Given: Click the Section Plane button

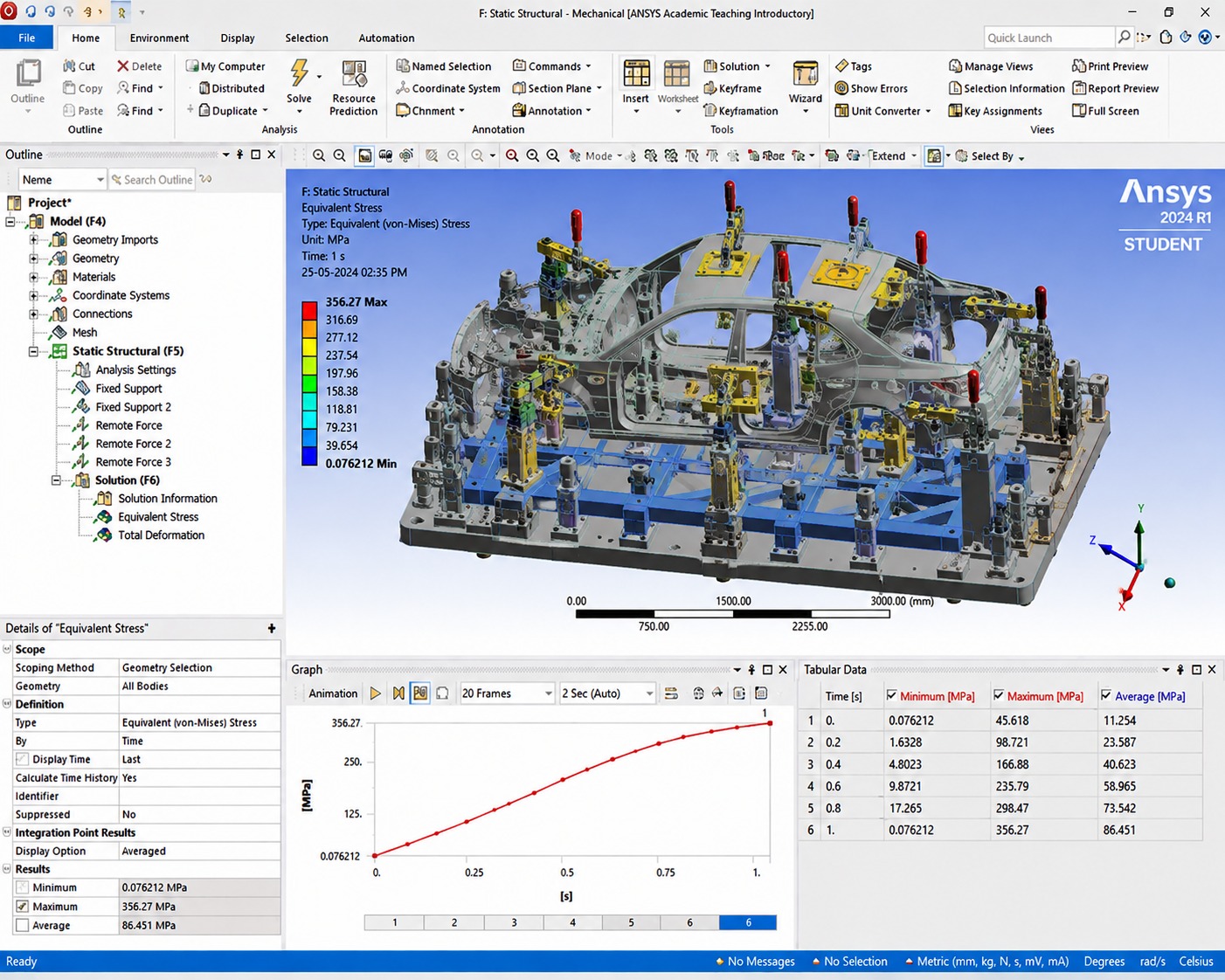Looking at the screenshot, I should [557, 88].
